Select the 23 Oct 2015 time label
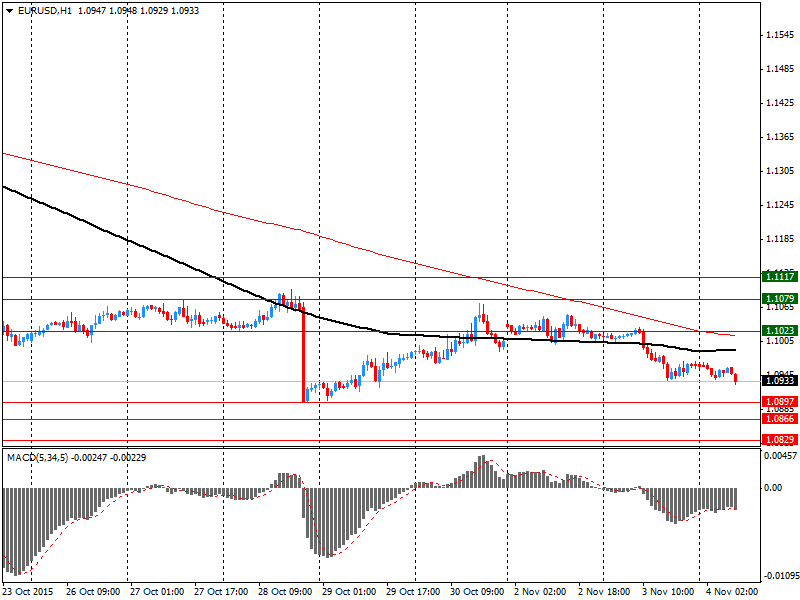 29,592
